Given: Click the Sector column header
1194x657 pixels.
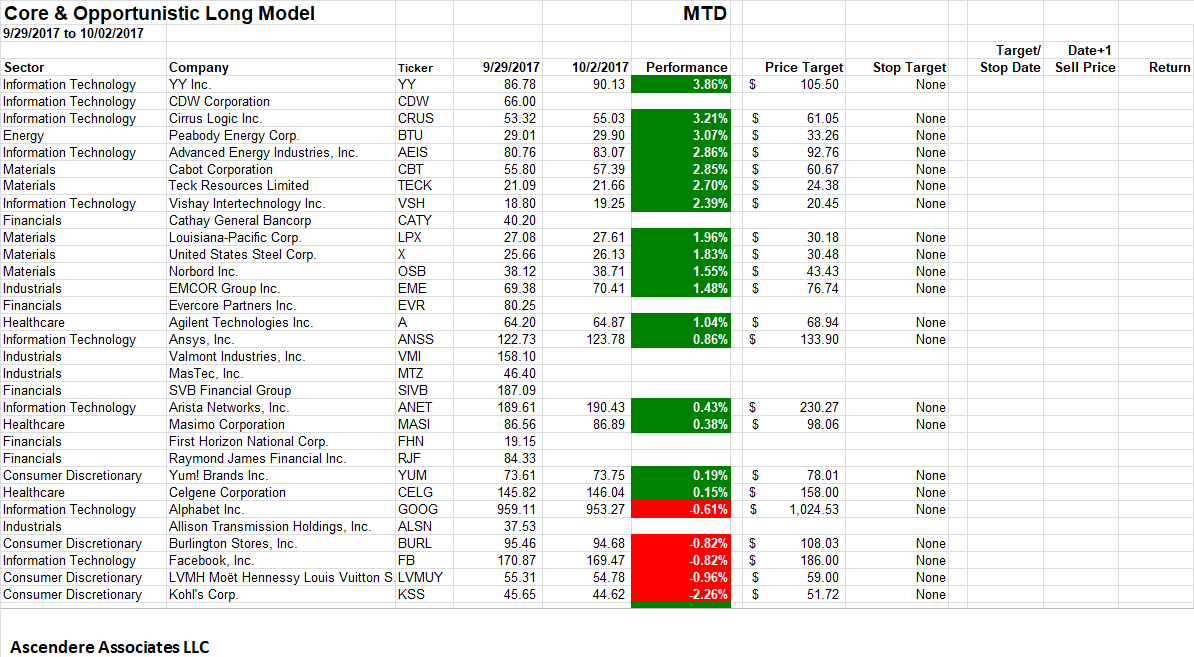Looking at the screenshot, I should coord(30,67).
